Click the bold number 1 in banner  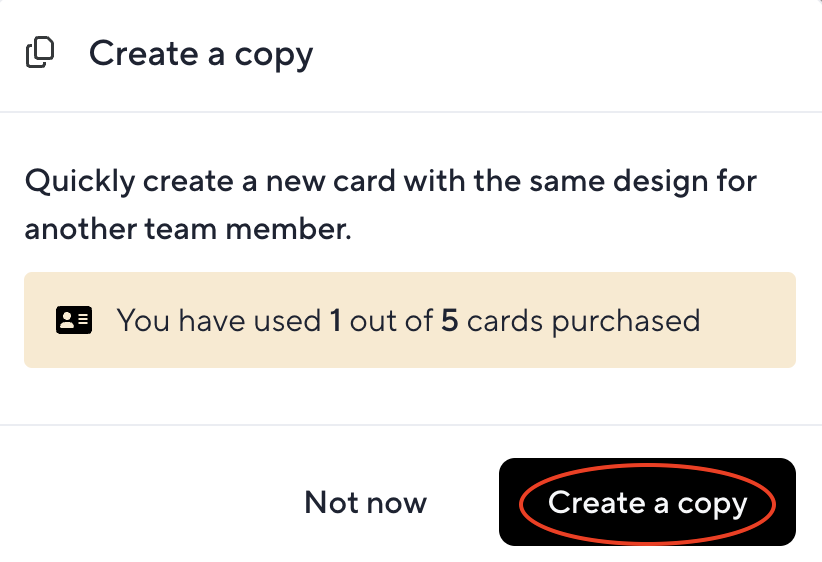336,320
